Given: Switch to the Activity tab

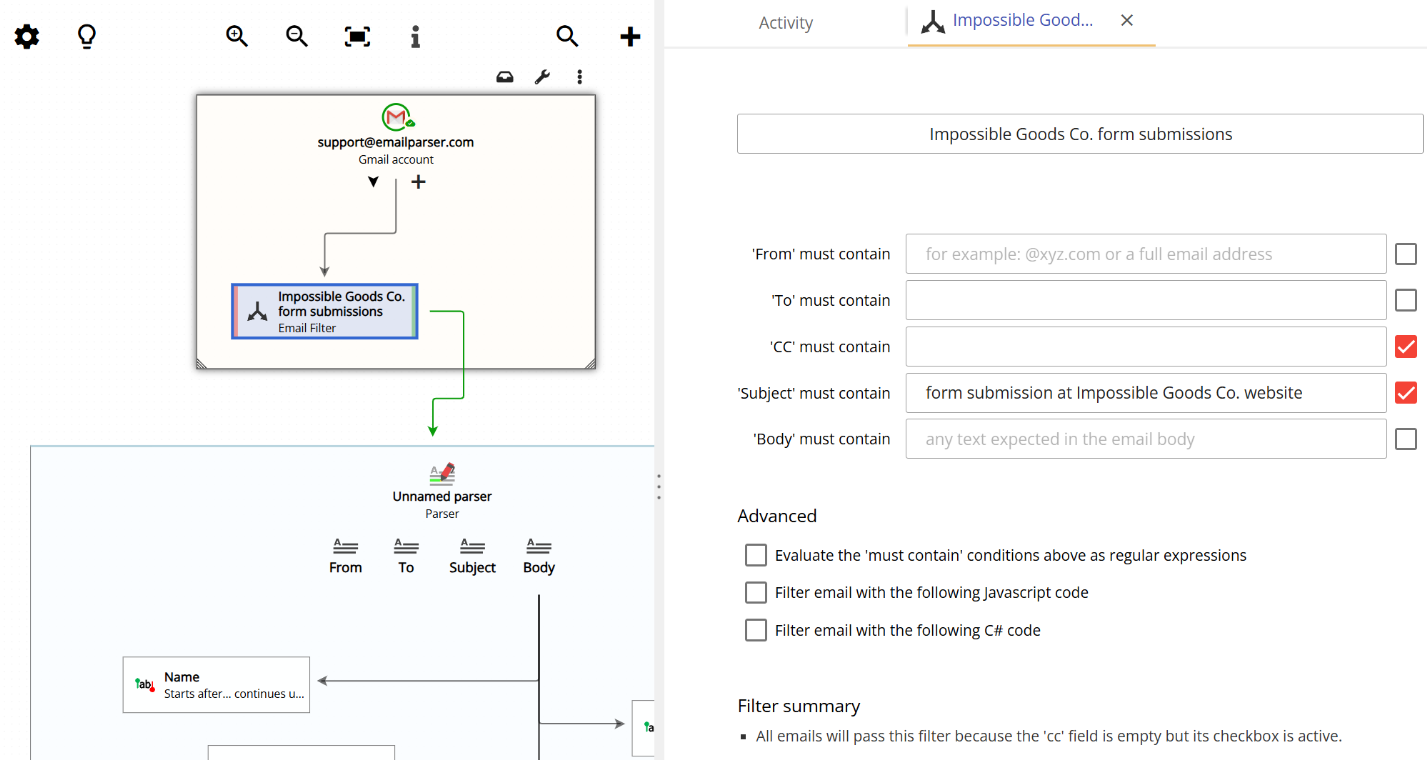Looking at the screenshot, I should 785,22.
